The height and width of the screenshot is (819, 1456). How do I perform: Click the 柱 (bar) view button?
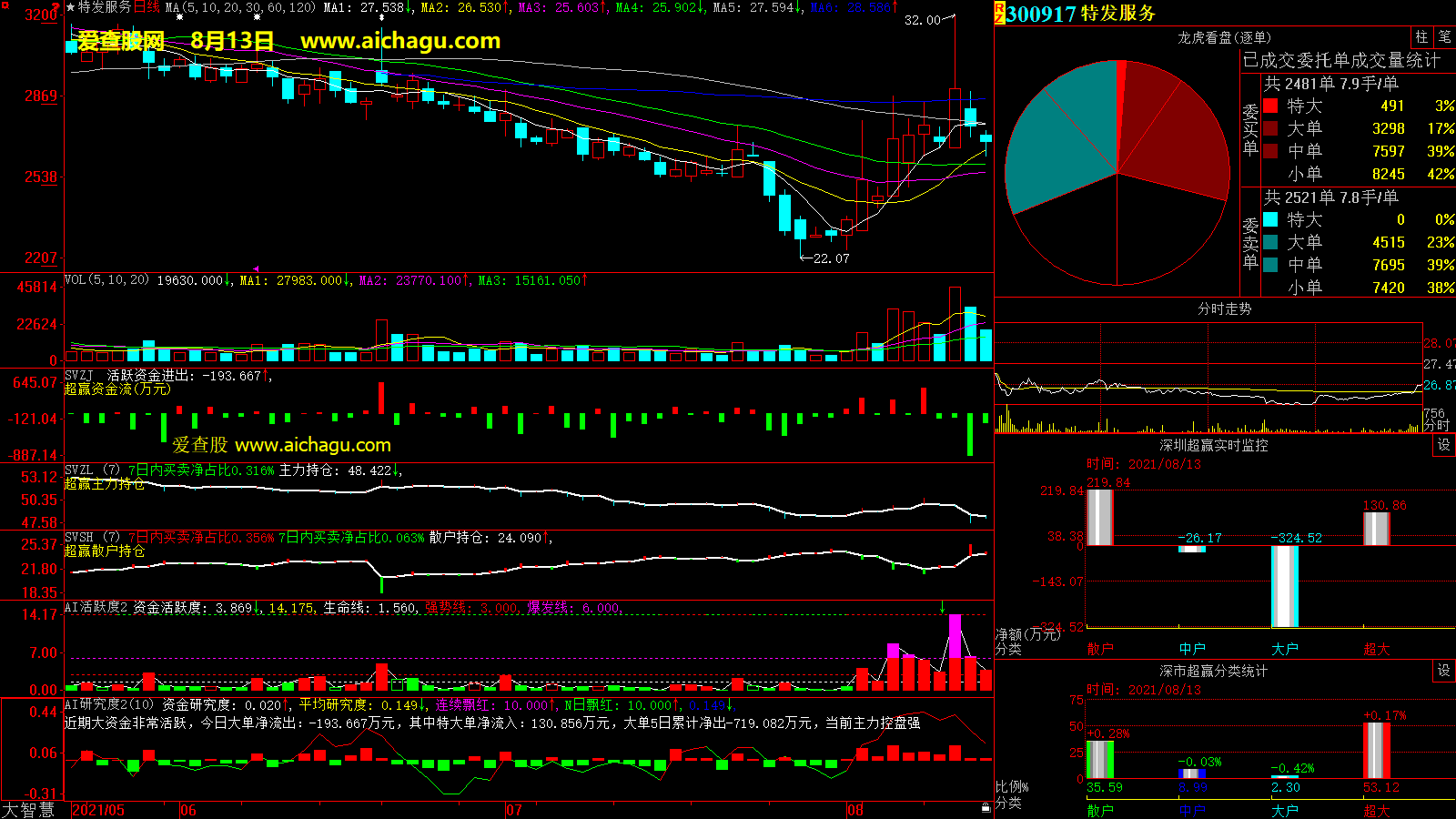1421,37
